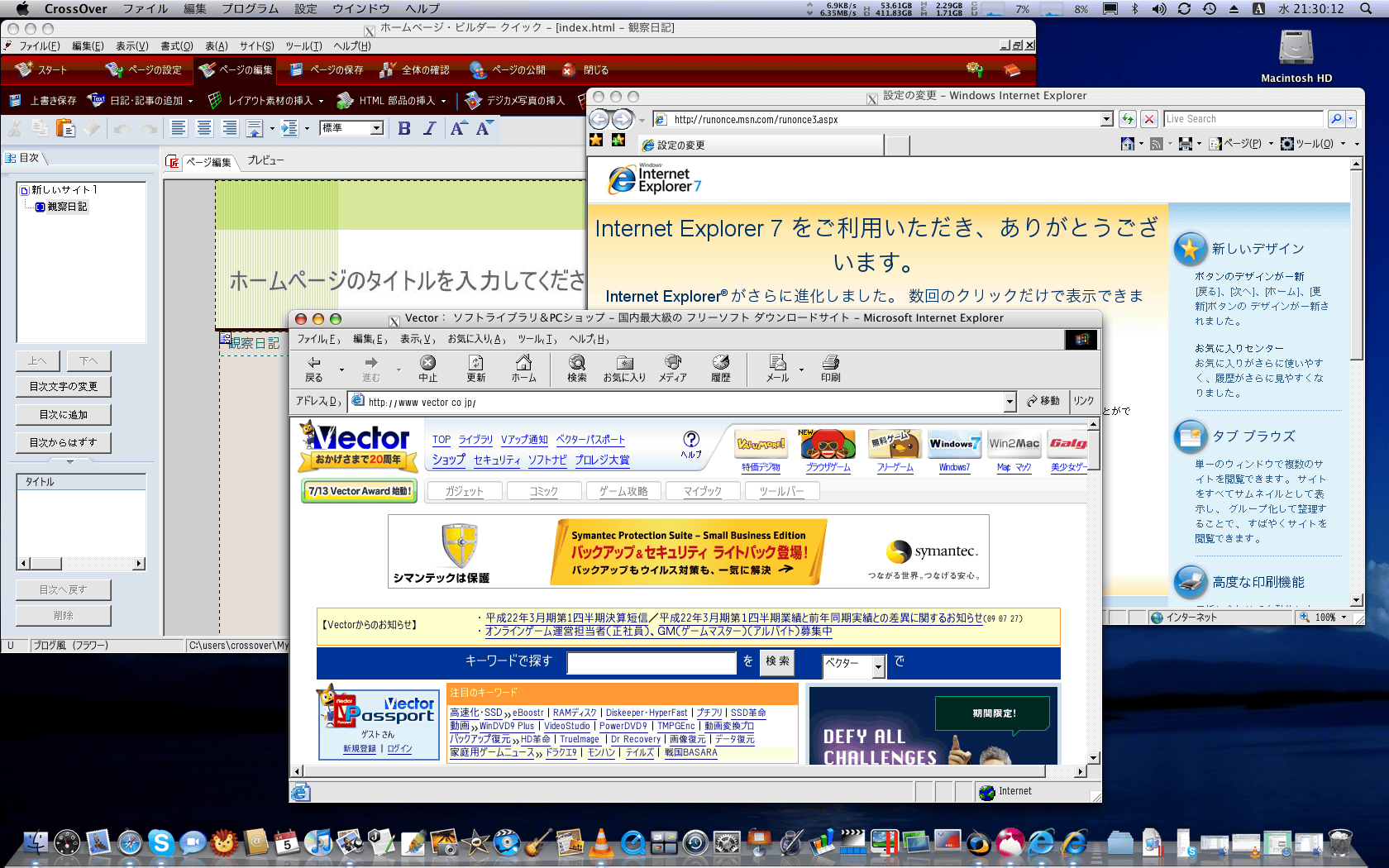Select the ページ編集 tab

[208, 162]
